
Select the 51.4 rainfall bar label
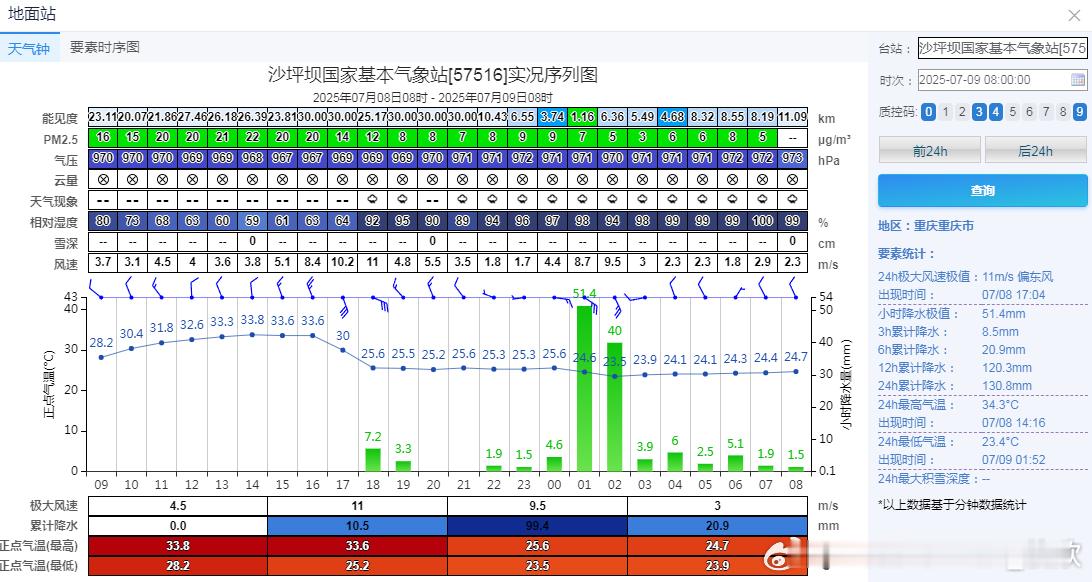[x=584, y=294]
